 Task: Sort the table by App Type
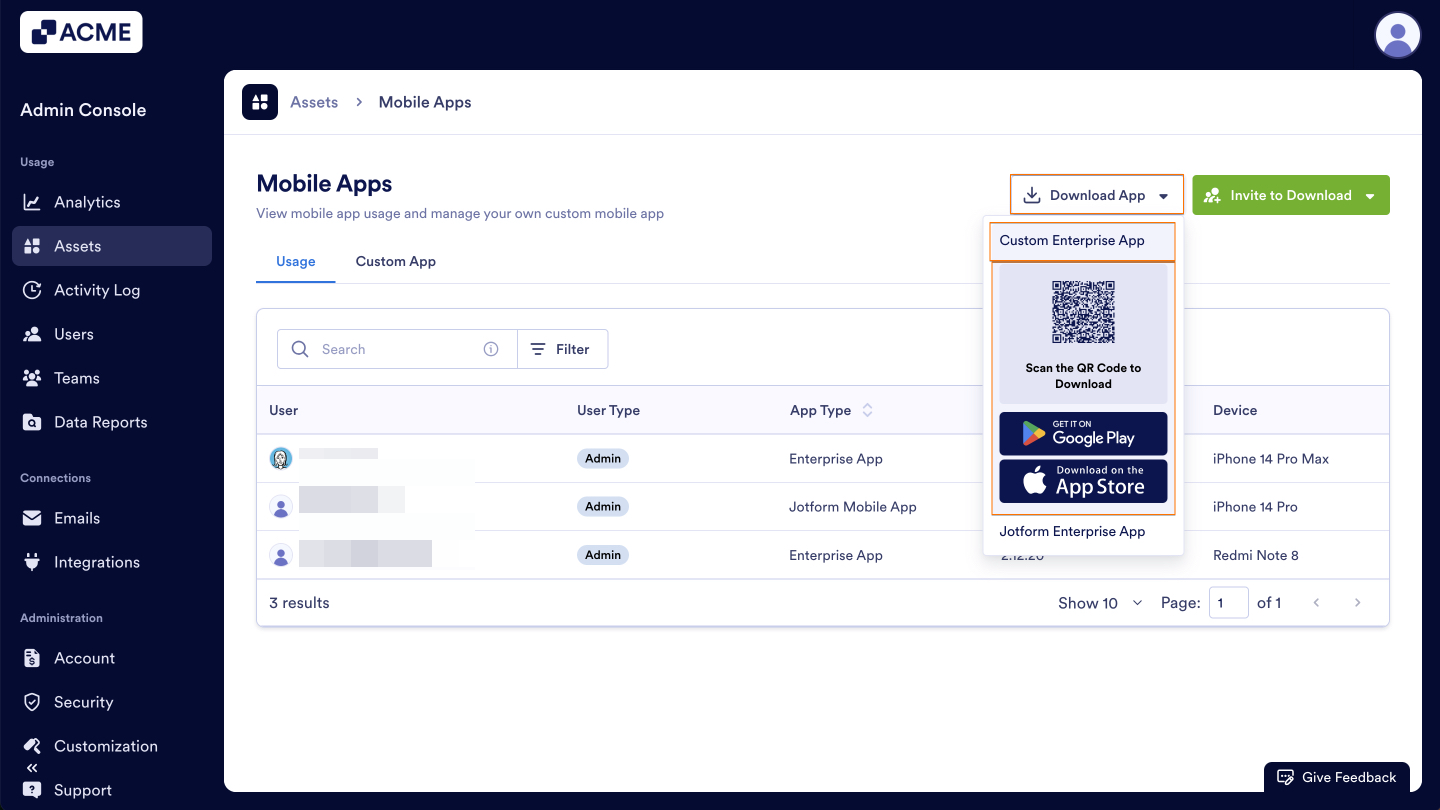click(x=866, y=410)
